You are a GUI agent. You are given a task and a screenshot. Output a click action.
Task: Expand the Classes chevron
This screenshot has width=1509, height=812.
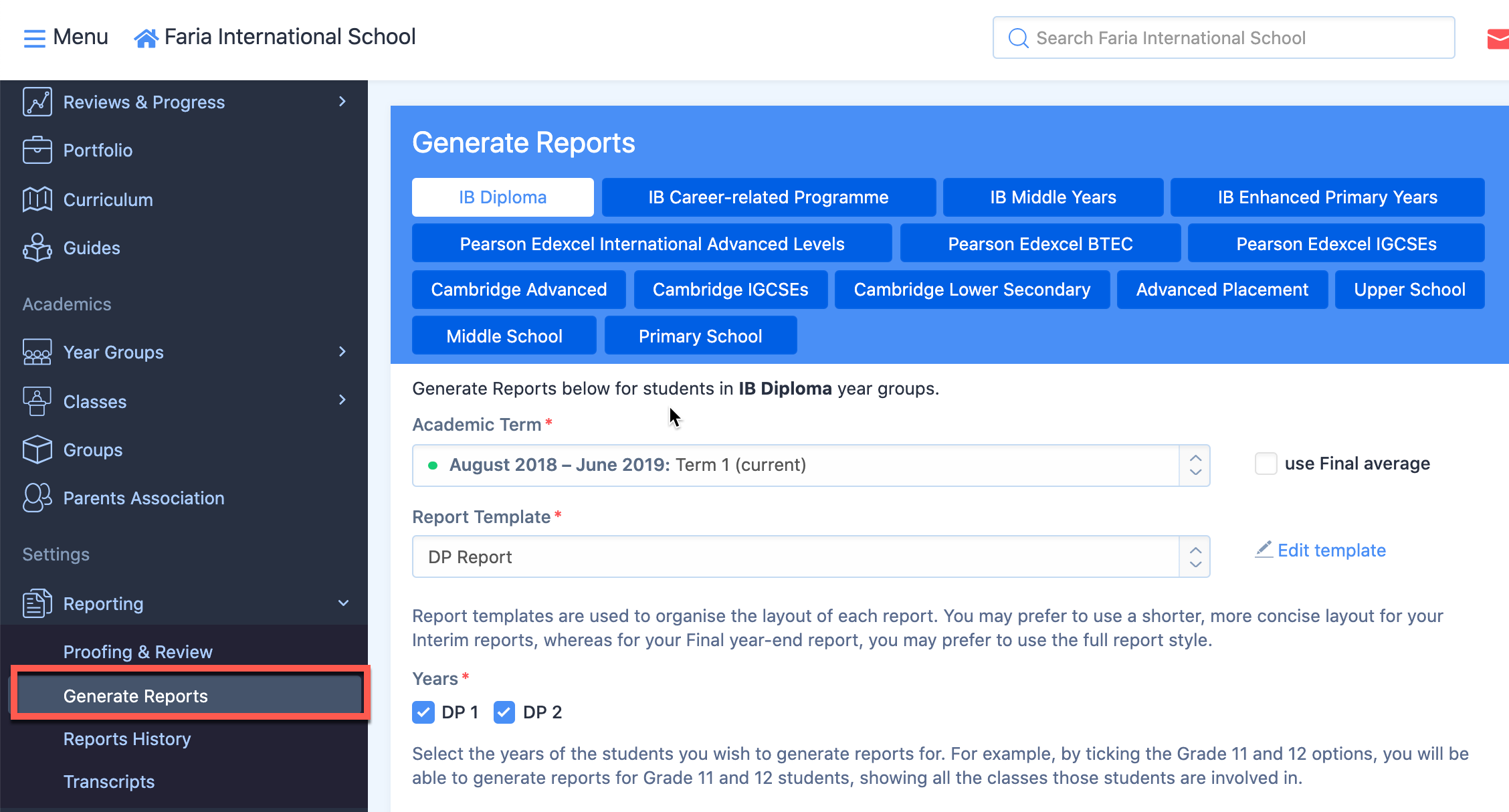click(x=342, y=400)
